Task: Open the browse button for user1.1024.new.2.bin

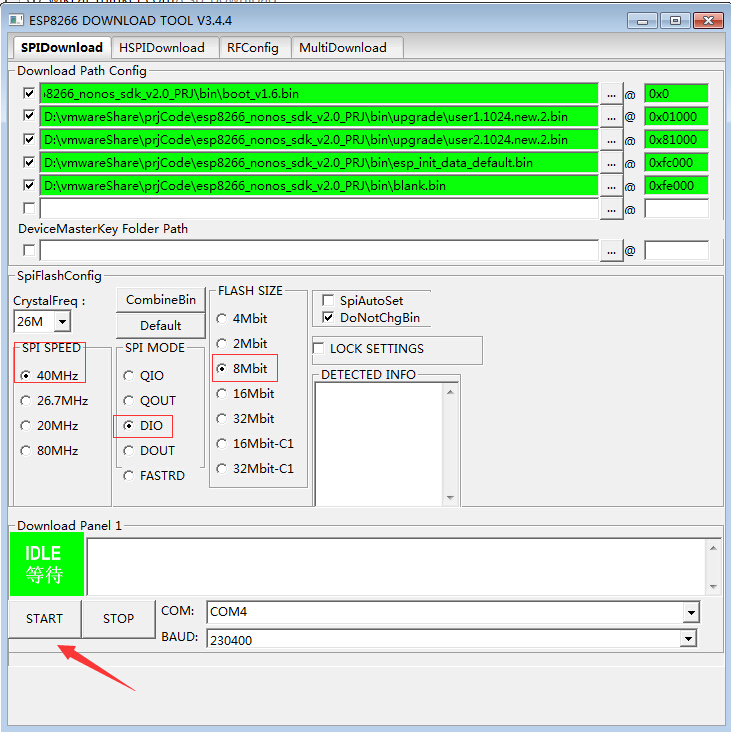Action: [612, 117]
